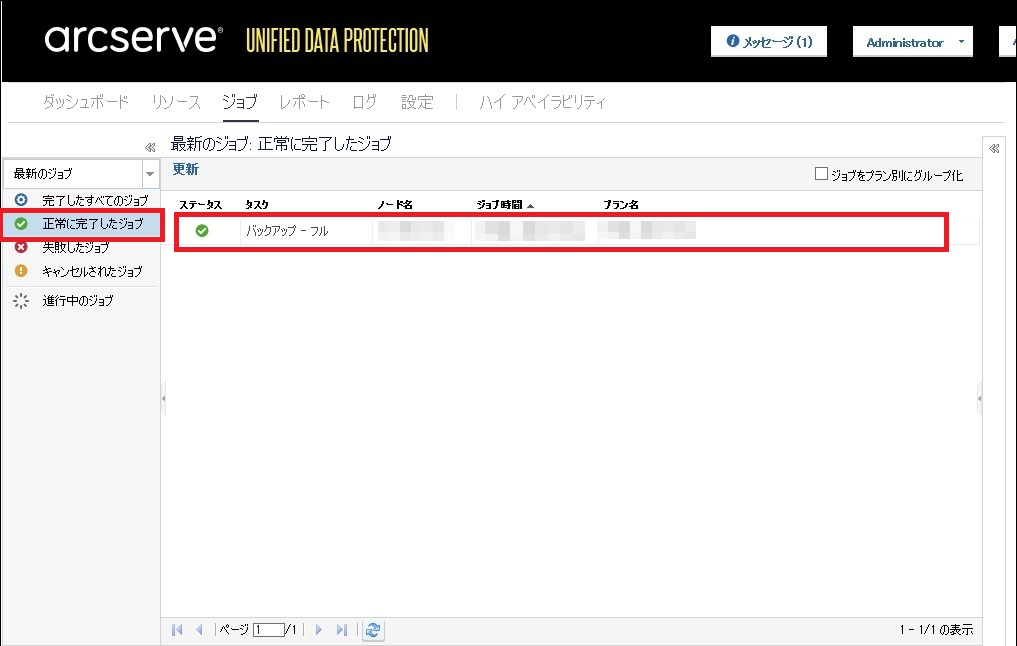
Task: Select 進行中のジョブ in sidebar
Action: click(x=78, y=301)
